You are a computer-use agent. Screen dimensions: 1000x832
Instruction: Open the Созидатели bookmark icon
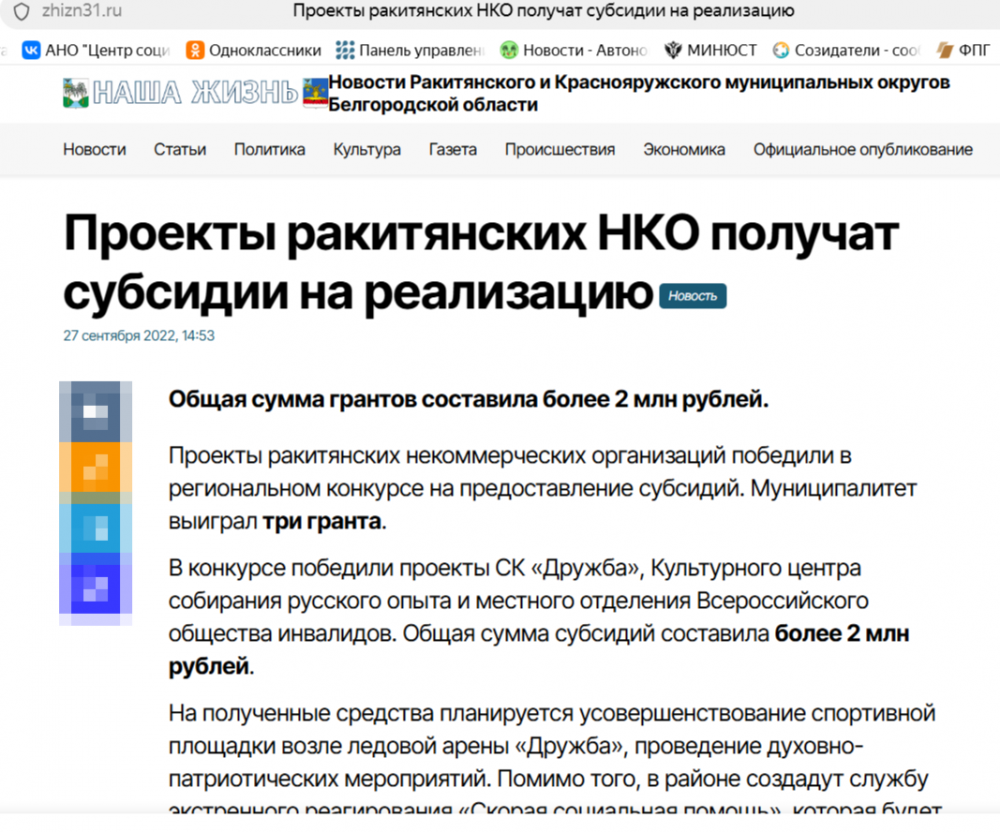(781, 50)
